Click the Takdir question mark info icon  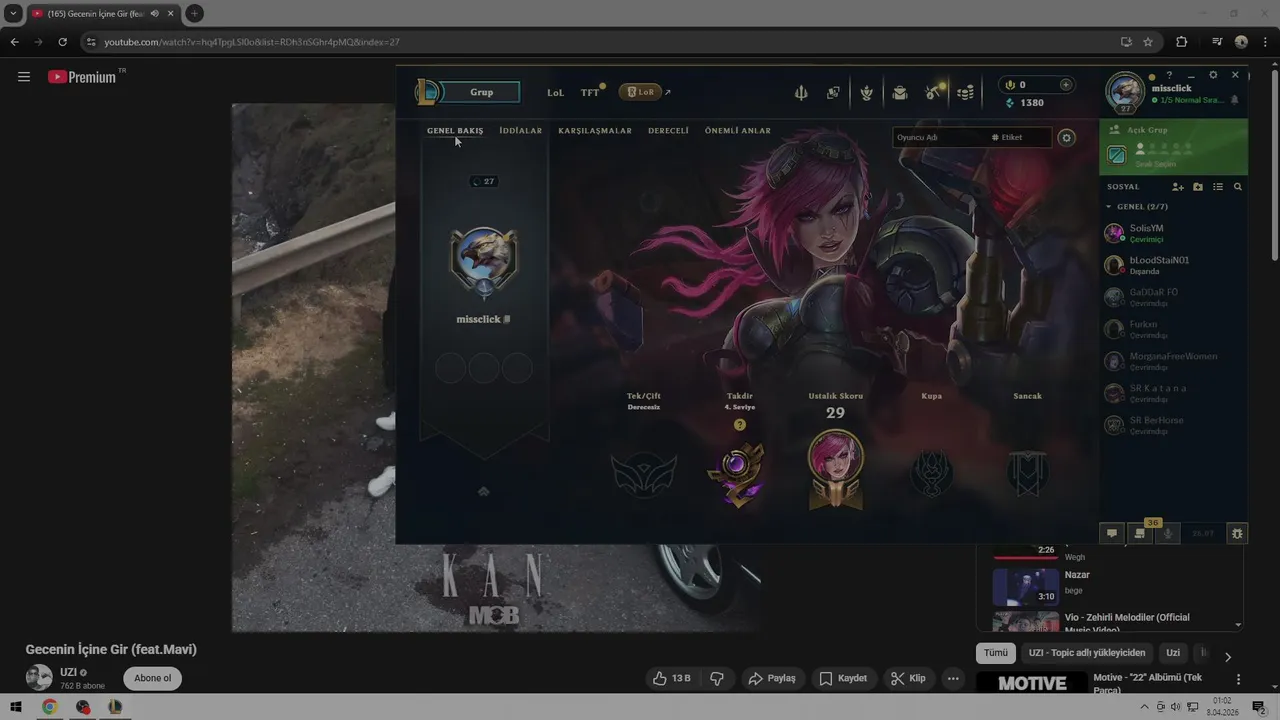[740, 425]
